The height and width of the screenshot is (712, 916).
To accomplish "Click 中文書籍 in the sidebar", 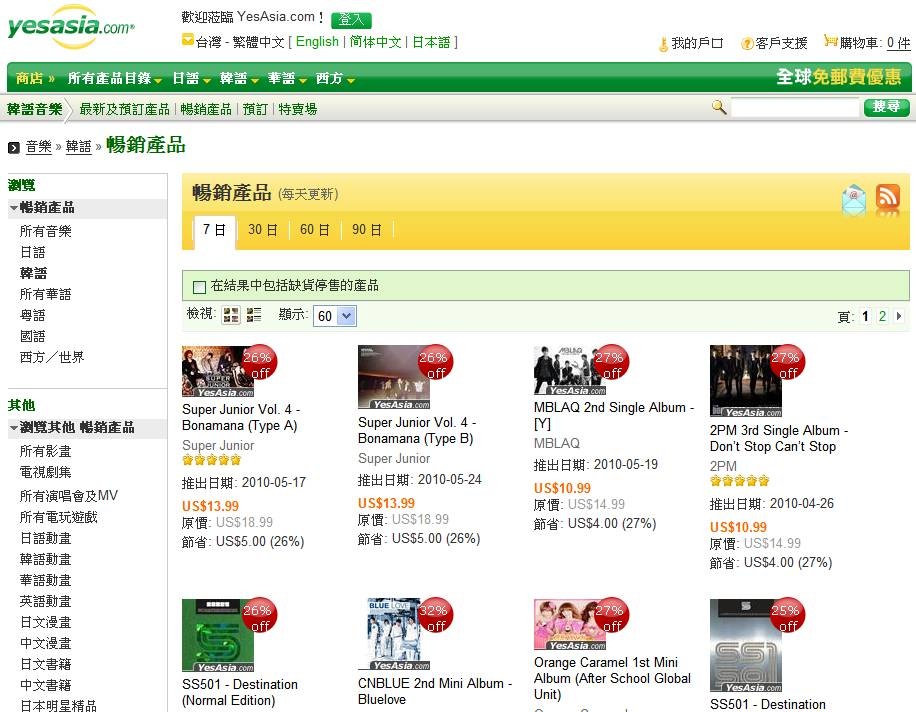I will (46, 686).
